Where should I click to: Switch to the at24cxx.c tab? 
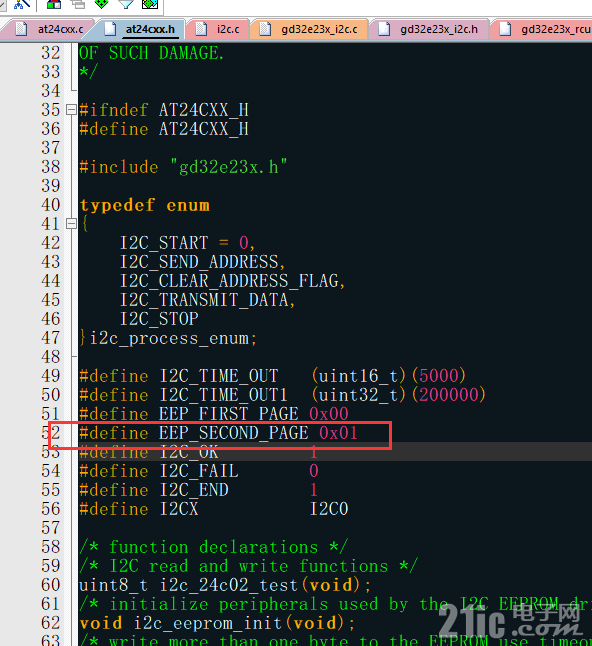pos(60,29)
